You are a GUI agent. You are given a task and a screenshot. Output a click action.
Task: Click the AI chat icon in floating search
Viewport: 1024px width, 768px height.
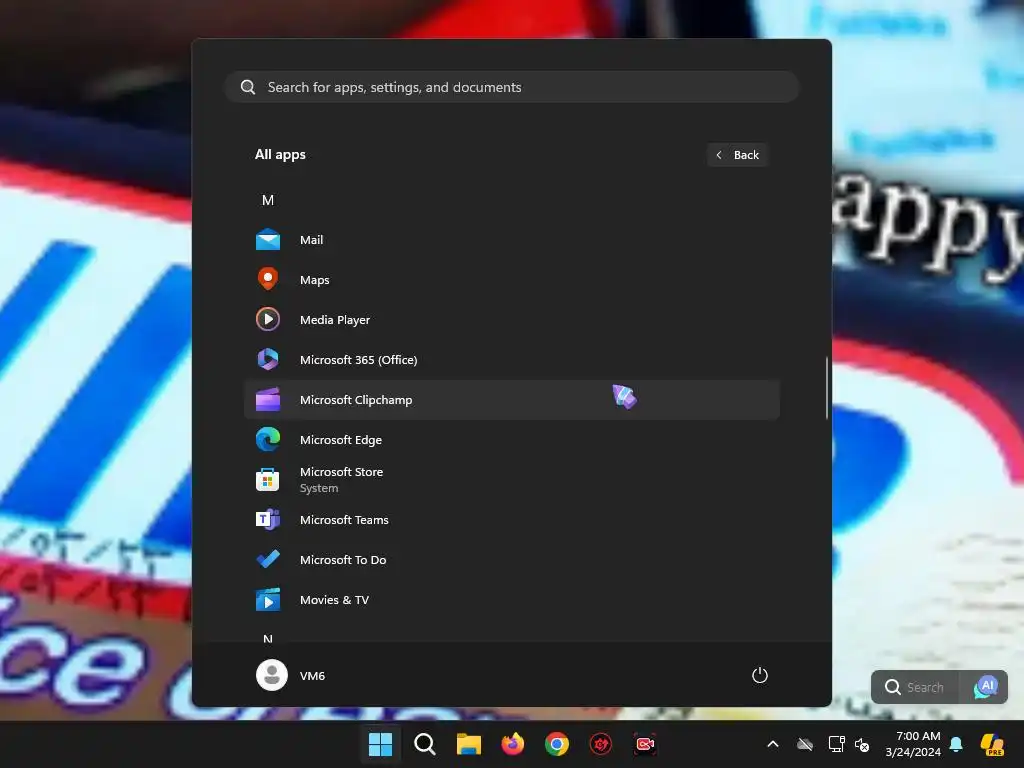pos(986,687)
